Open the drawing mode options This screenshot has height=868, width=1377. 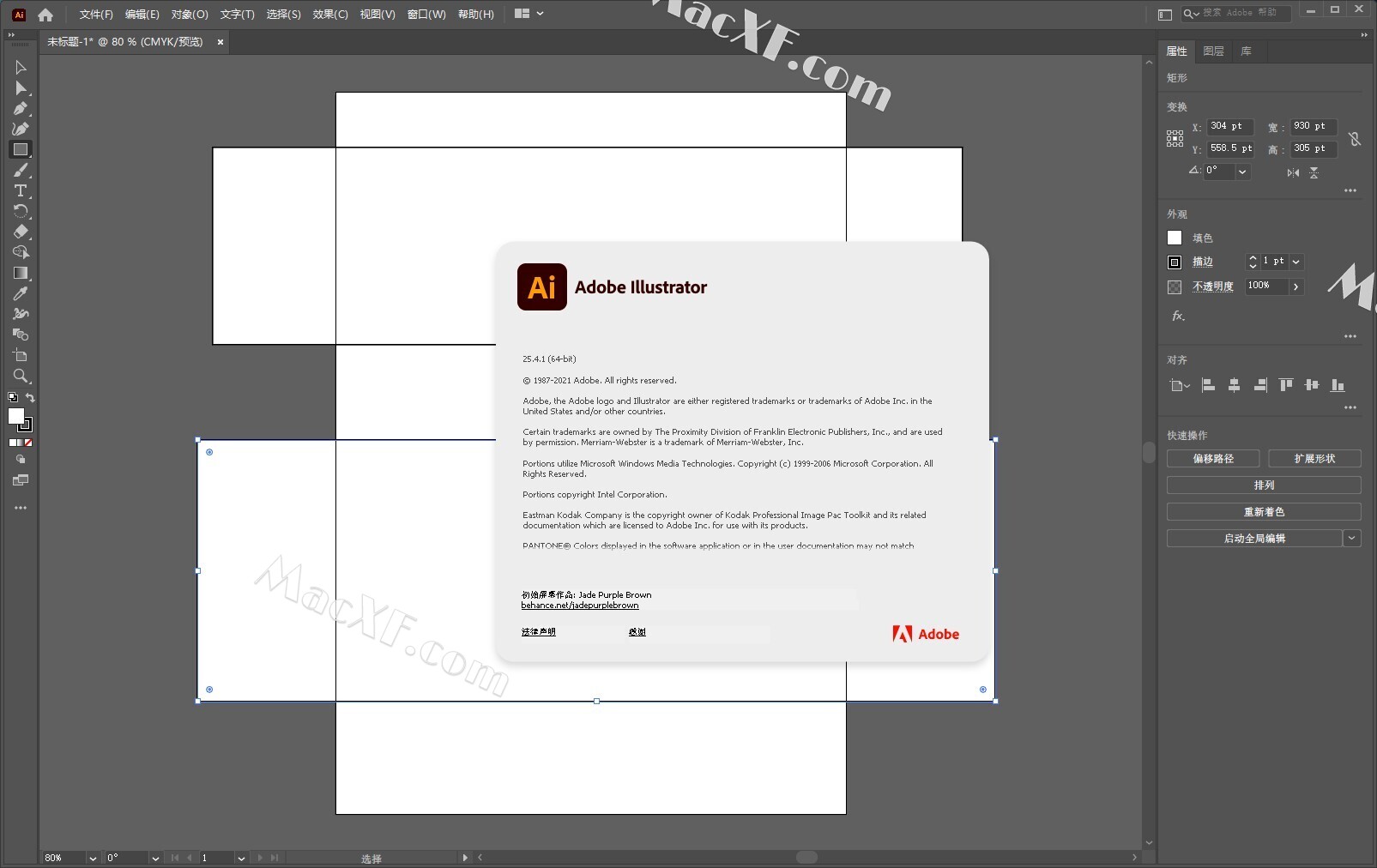21,460
